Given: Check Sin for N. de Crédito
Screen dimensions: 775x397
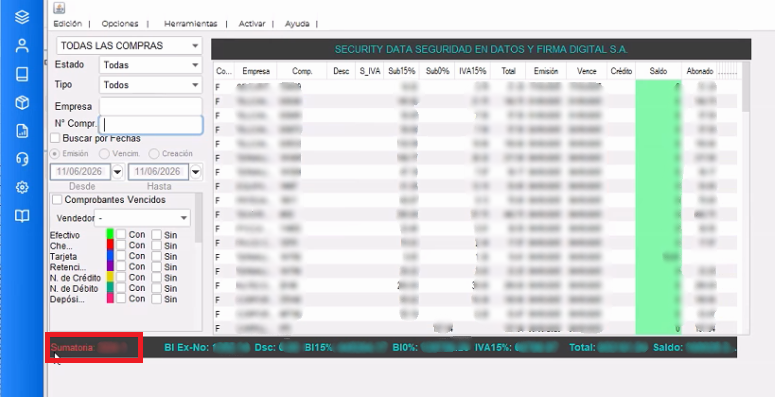Looking at the screenshot, I should 156,277.
